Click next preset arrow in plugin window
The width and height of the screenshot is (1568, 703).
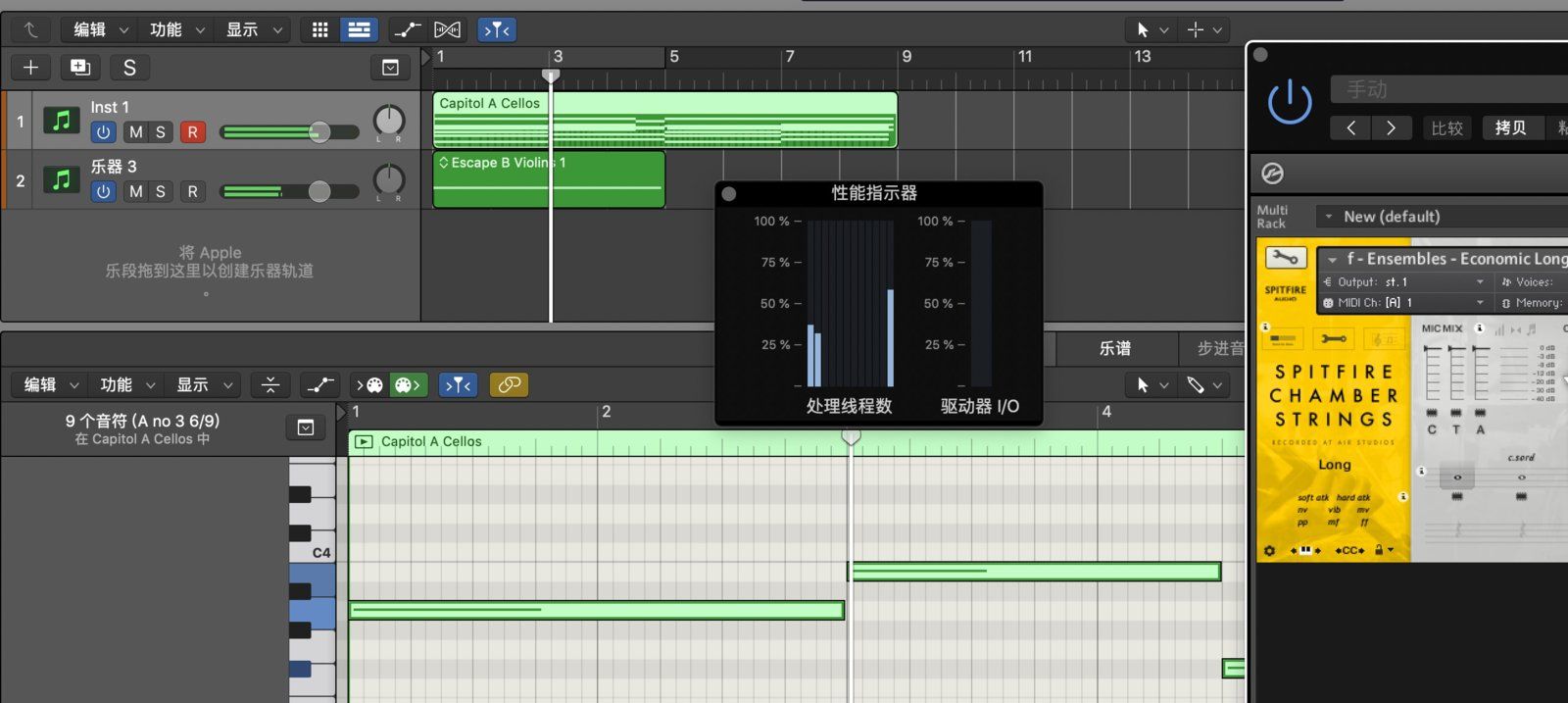point(1392,127)
